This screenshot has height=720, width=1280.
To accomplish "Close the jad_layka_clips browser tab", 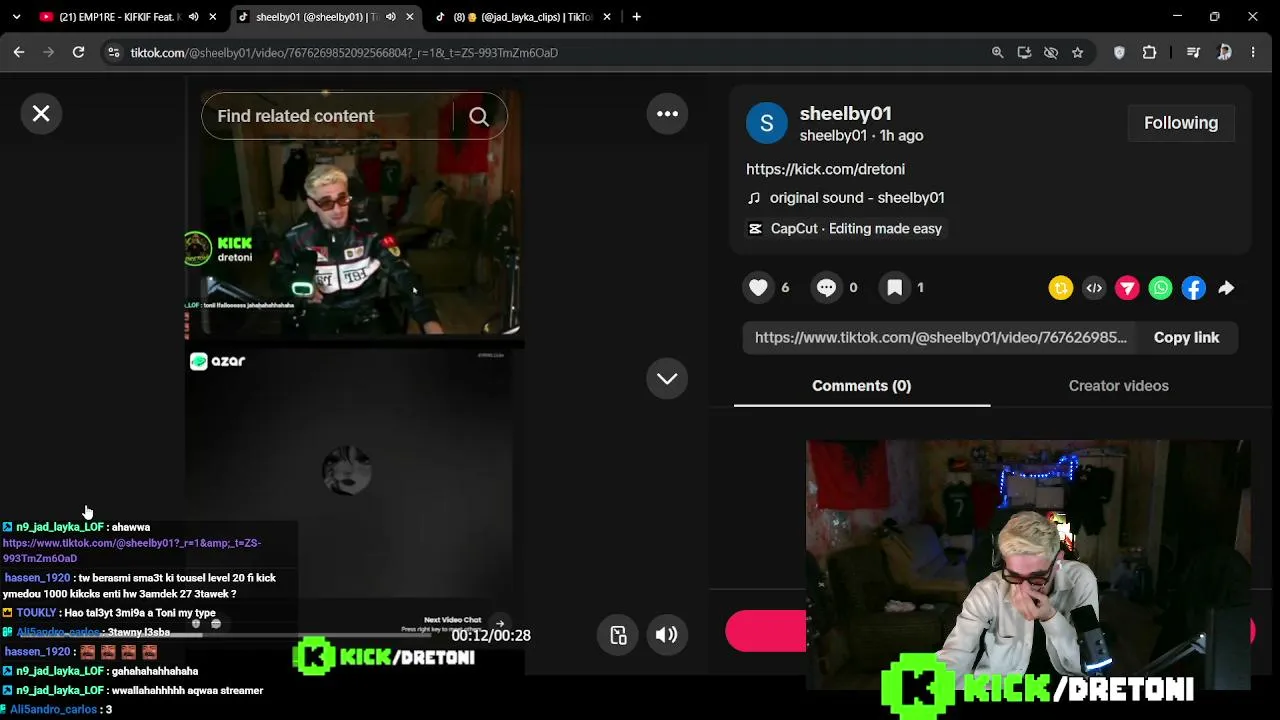I will pyautogui.click(x=606, y=17).
